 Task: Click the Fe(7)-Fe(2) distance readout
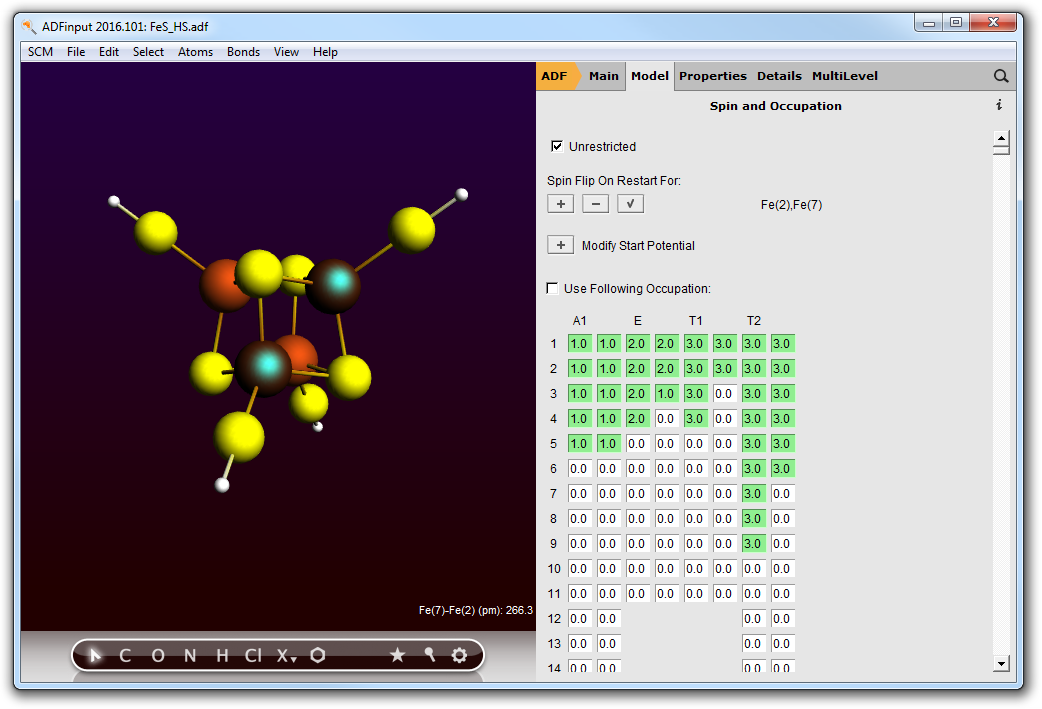(x=476, y=610)
